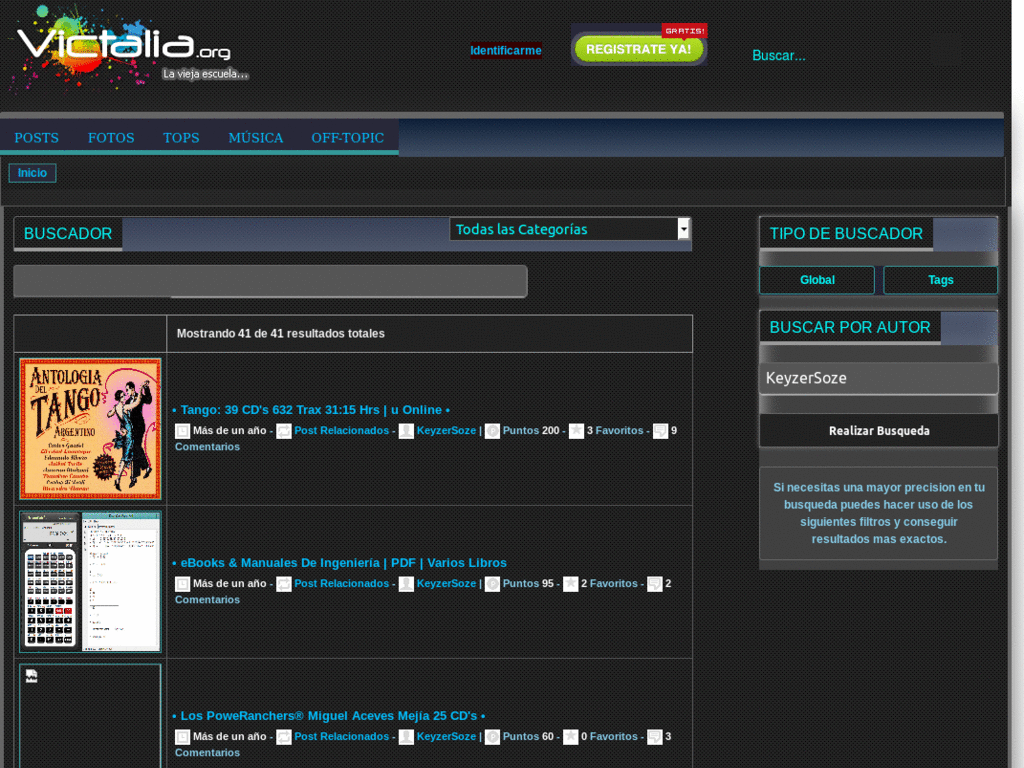Click the main buscador search text box

coord(270,281)
